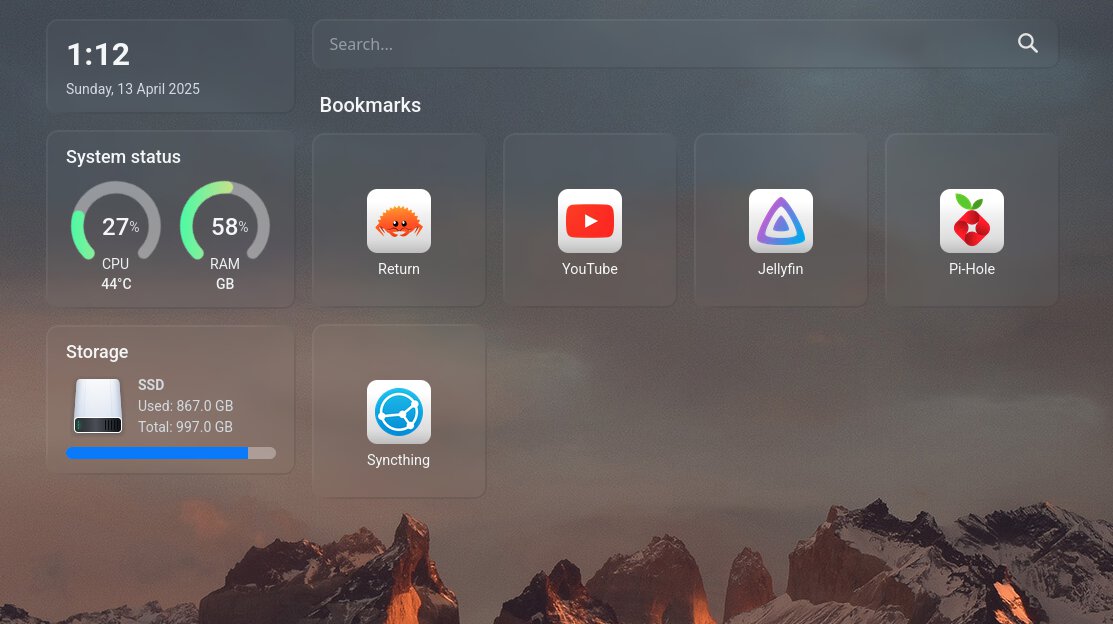Viewport: 1113px width, 624px height.
Task: Open the YouTube bookmark icon
Action: point(589,221)
